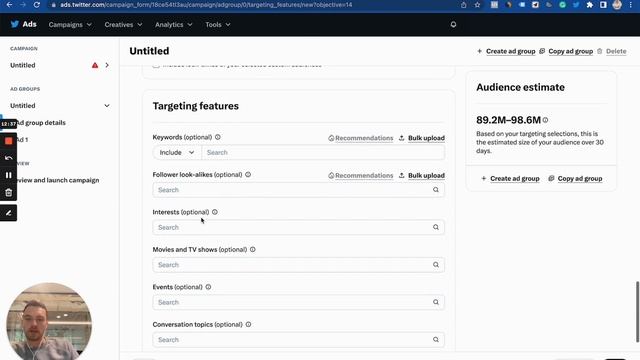Click the browser address bar URL

[x=206, y=5]
